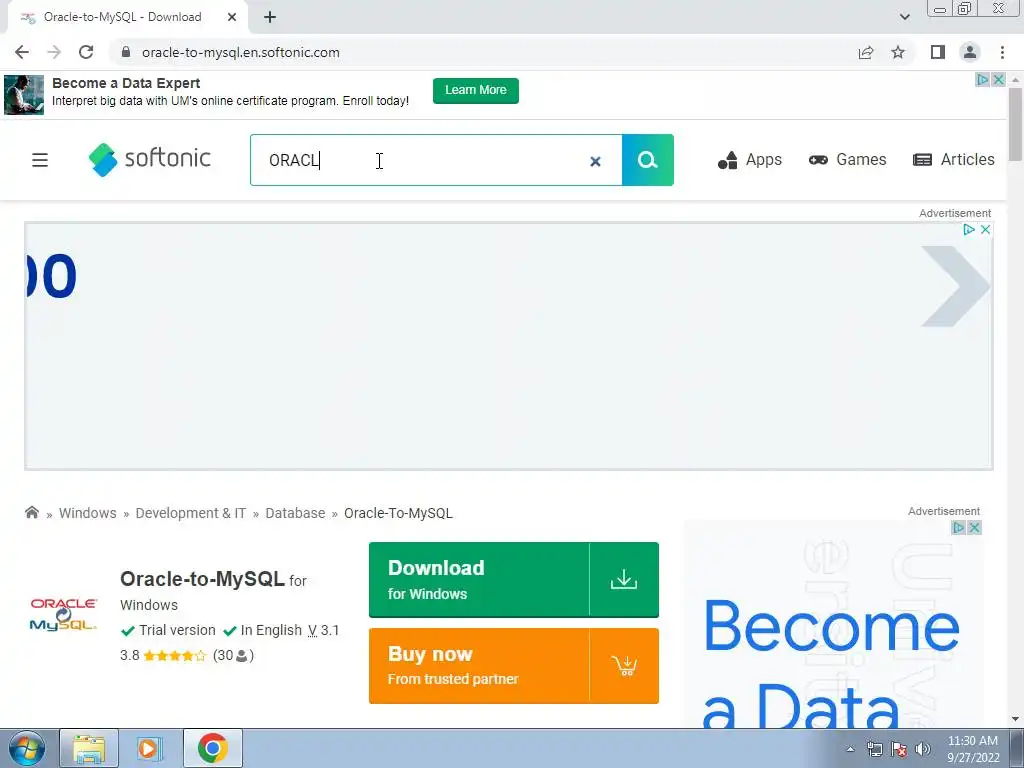Click the Trial version label
The width and height of the screenshot is (1024, 768).
(x=168, y=630)
